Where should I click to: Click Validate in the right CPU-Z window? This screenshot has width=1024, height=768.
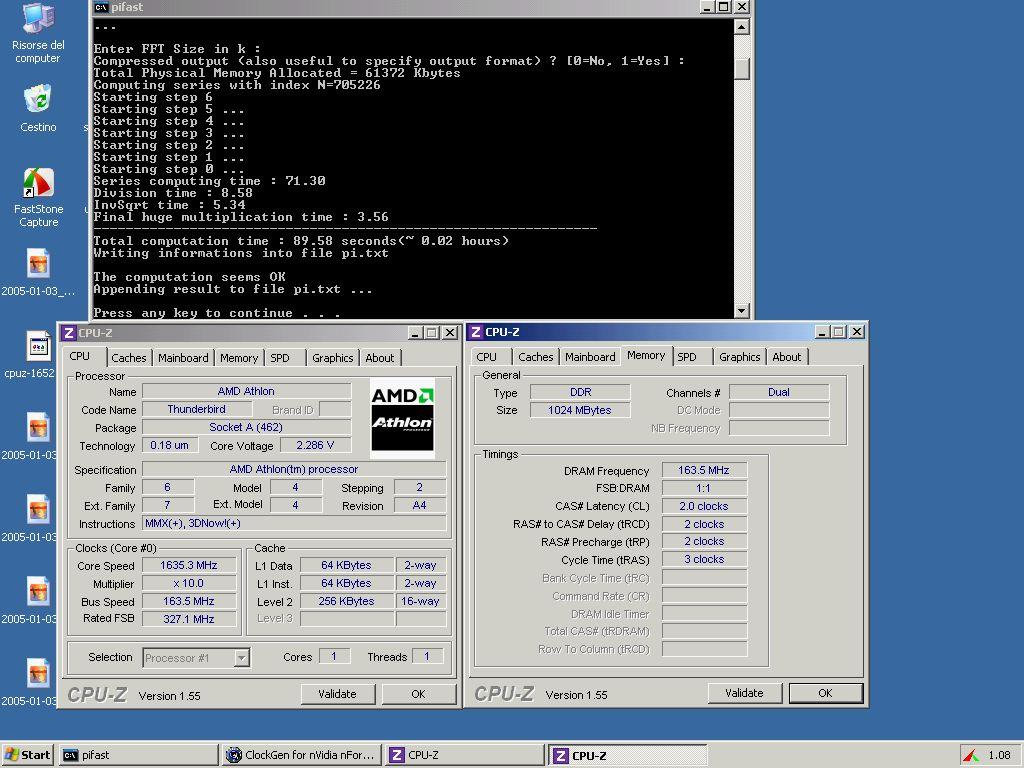[x=744, y=693]
